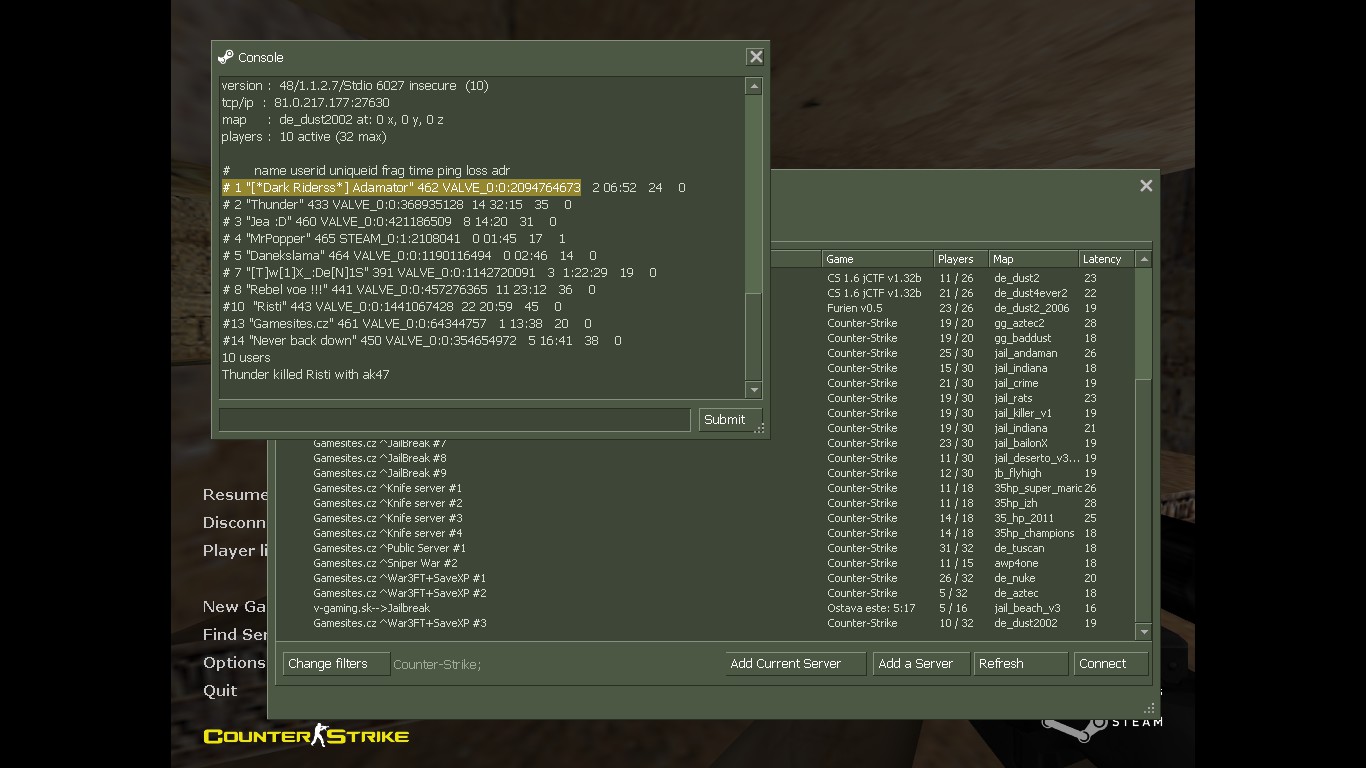Click the de_tuscan map cell

(1019, 548)
